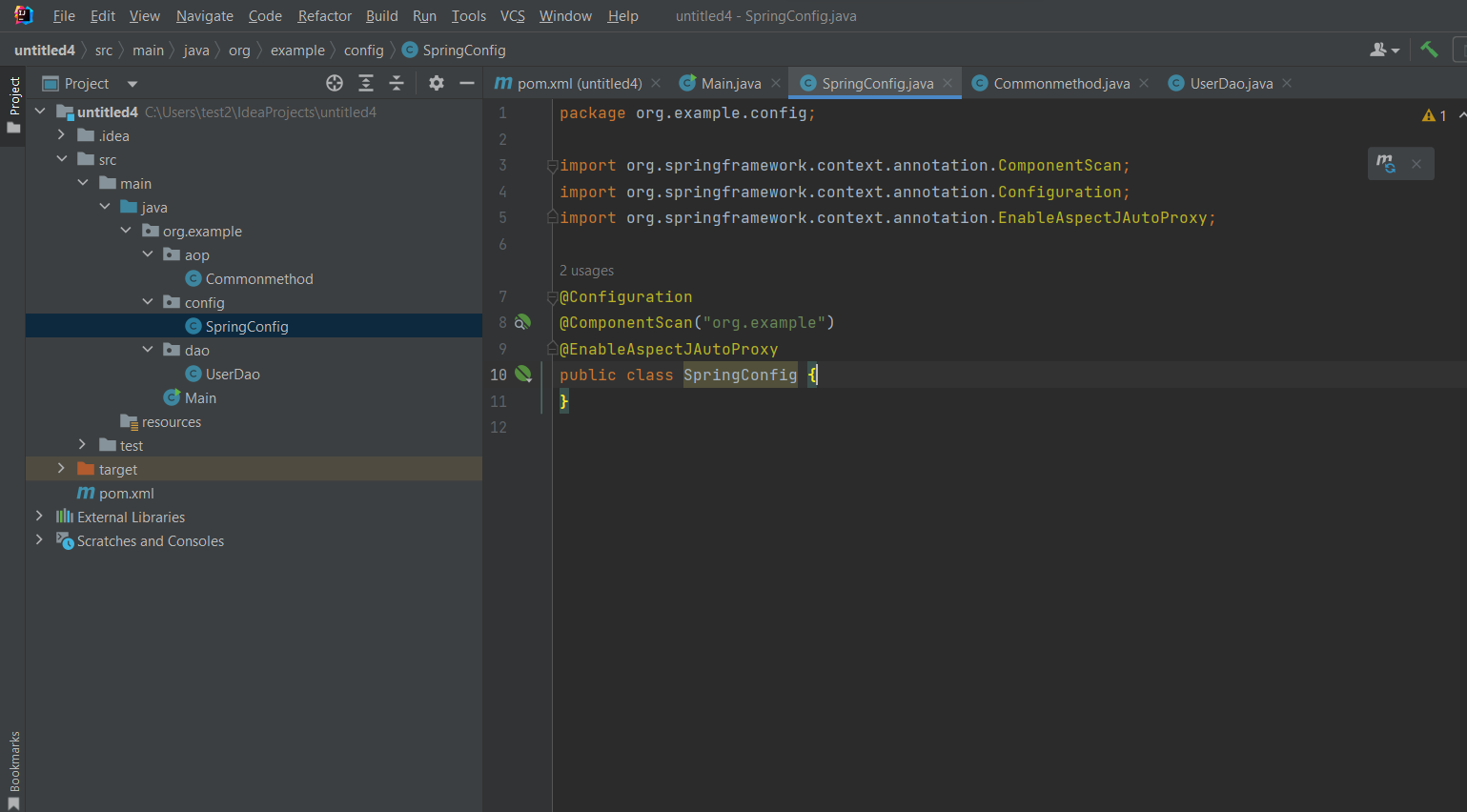Screen dimensions: 1467x812
Task: Click SpringConfig in the breadcrumb bar
Action: click(x=463, y=51)
